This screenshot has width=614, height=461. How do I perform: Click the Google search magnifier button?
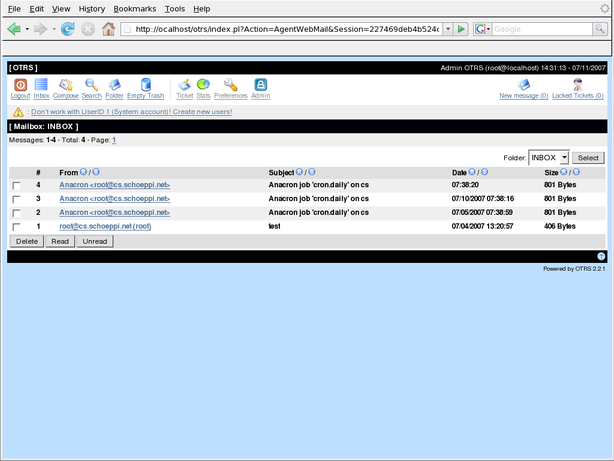tap(600, 29)
